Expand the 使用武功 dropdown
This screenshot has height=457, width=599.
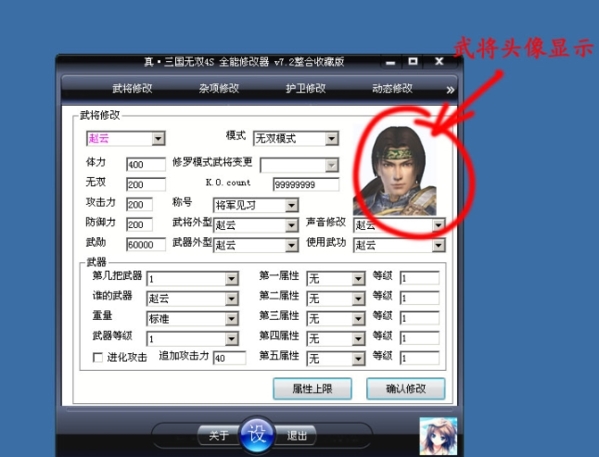click(400, 245)
